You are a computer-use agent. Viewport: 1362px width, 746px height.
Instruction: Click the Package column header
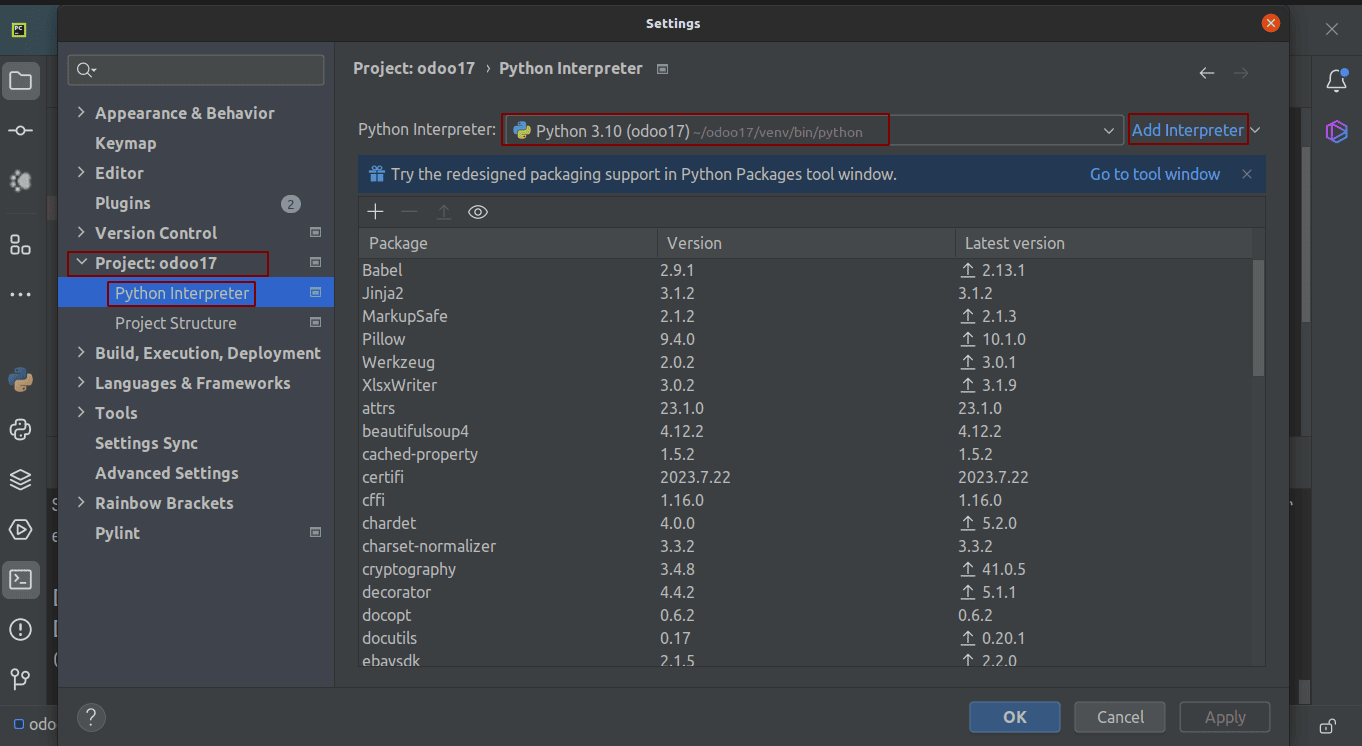pos(508,243)
